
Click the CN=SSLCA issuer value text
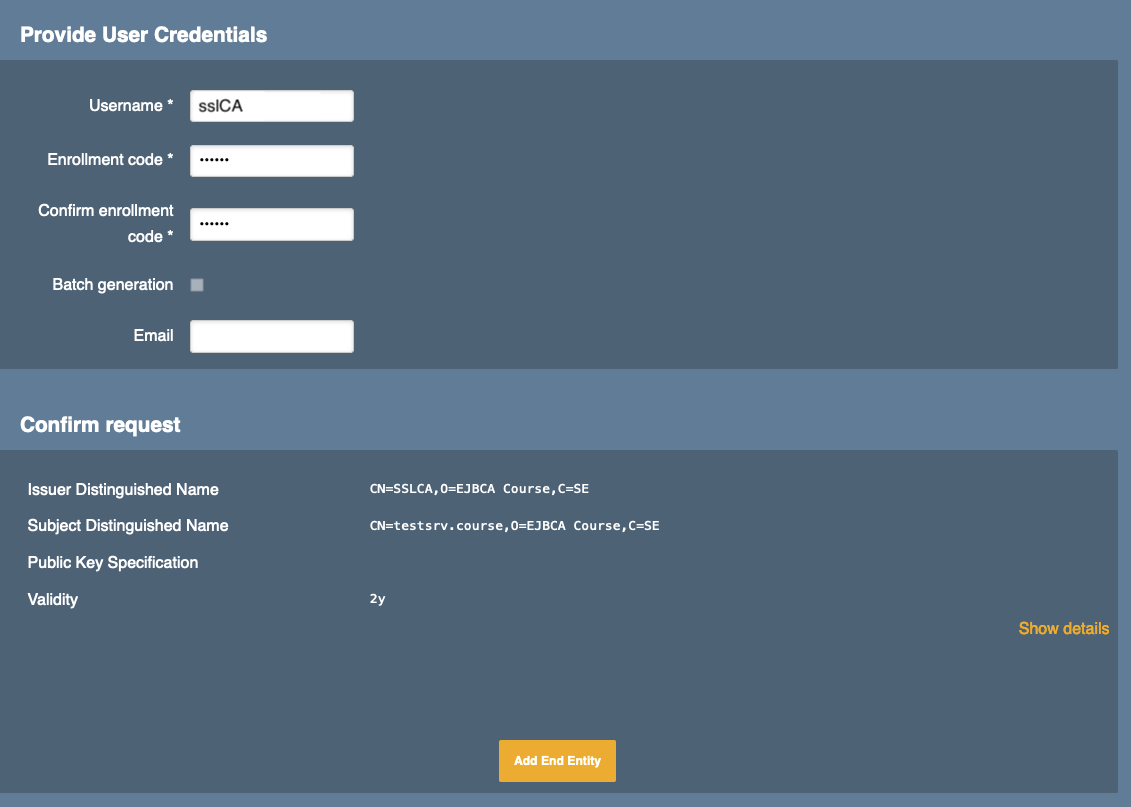pos(486,490)
